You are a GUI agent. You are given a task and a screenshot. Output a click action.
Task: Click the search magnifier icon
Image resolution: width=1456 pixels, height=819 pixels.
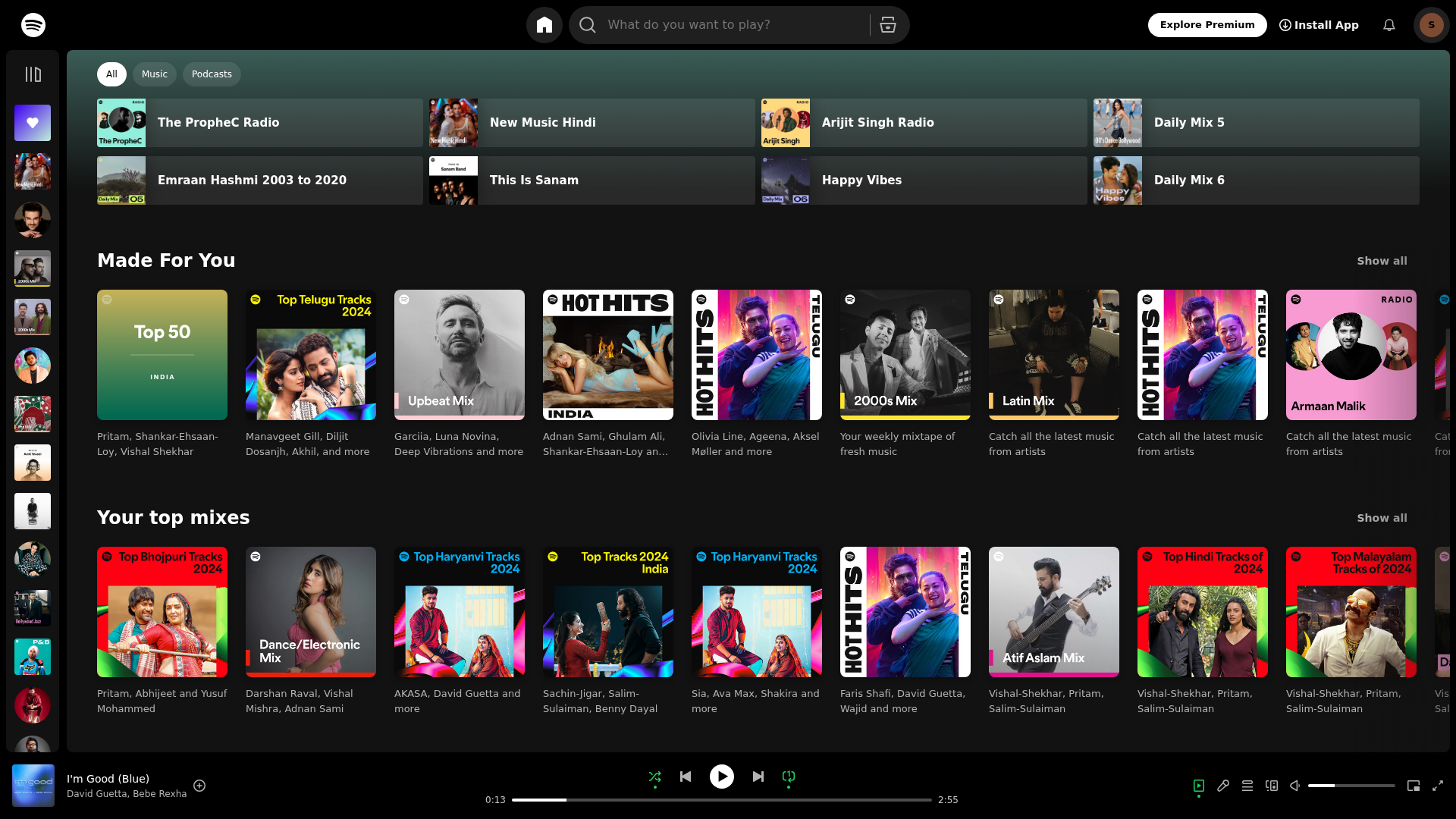pos(588,25)
